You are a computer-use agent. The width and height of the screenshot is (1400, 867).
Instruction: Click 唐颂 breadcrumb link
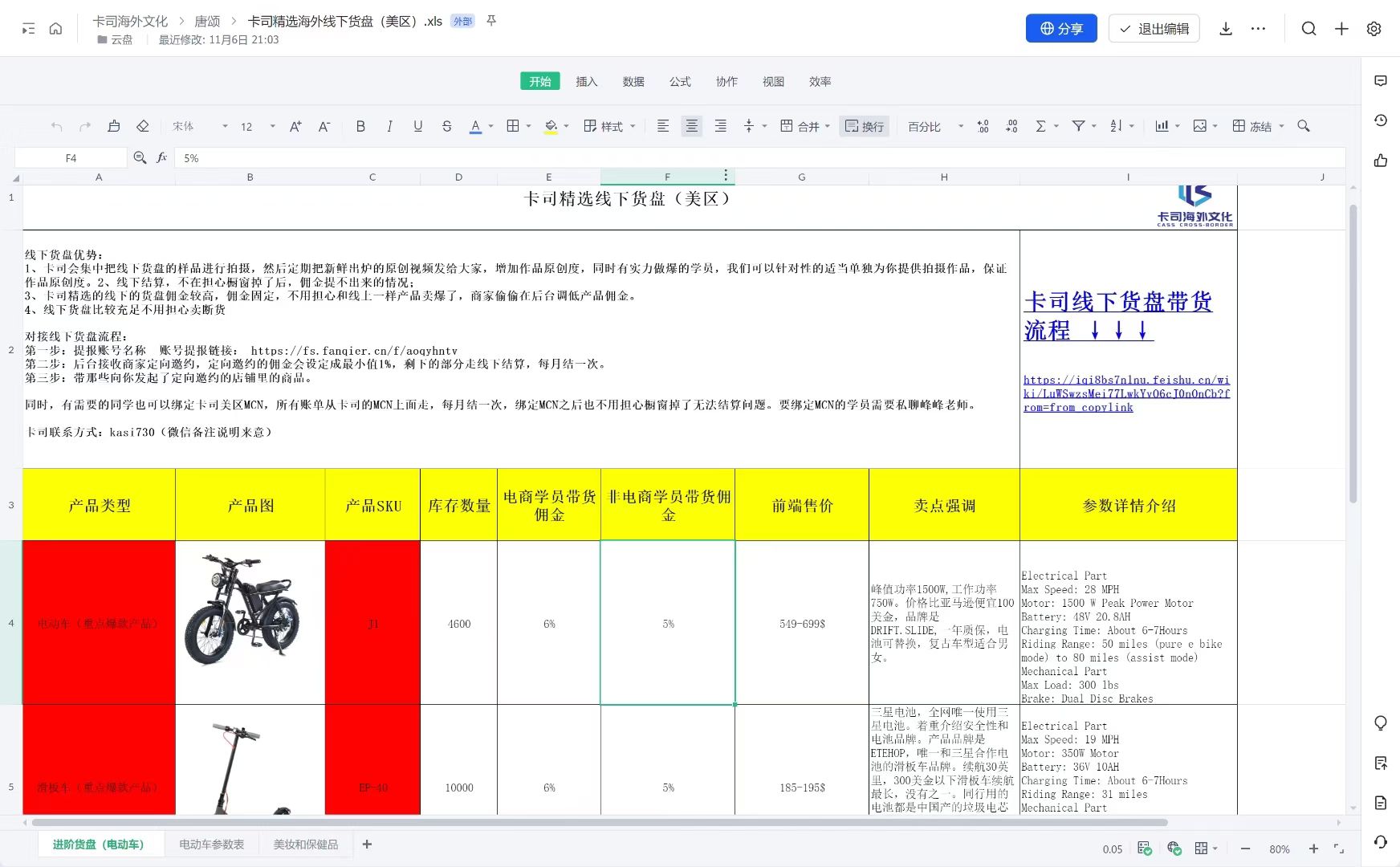click(207, 22)
